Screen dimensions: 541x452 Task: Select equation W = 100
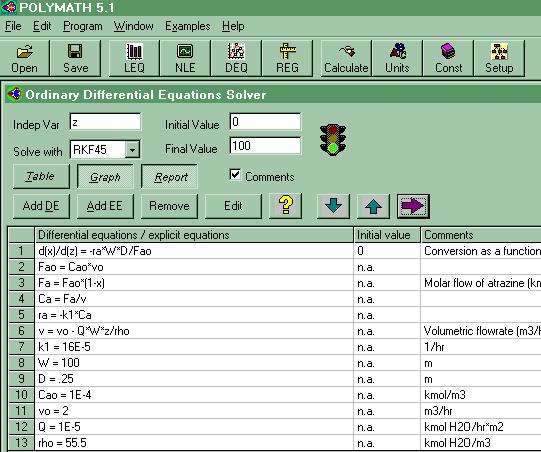[194, 363]
